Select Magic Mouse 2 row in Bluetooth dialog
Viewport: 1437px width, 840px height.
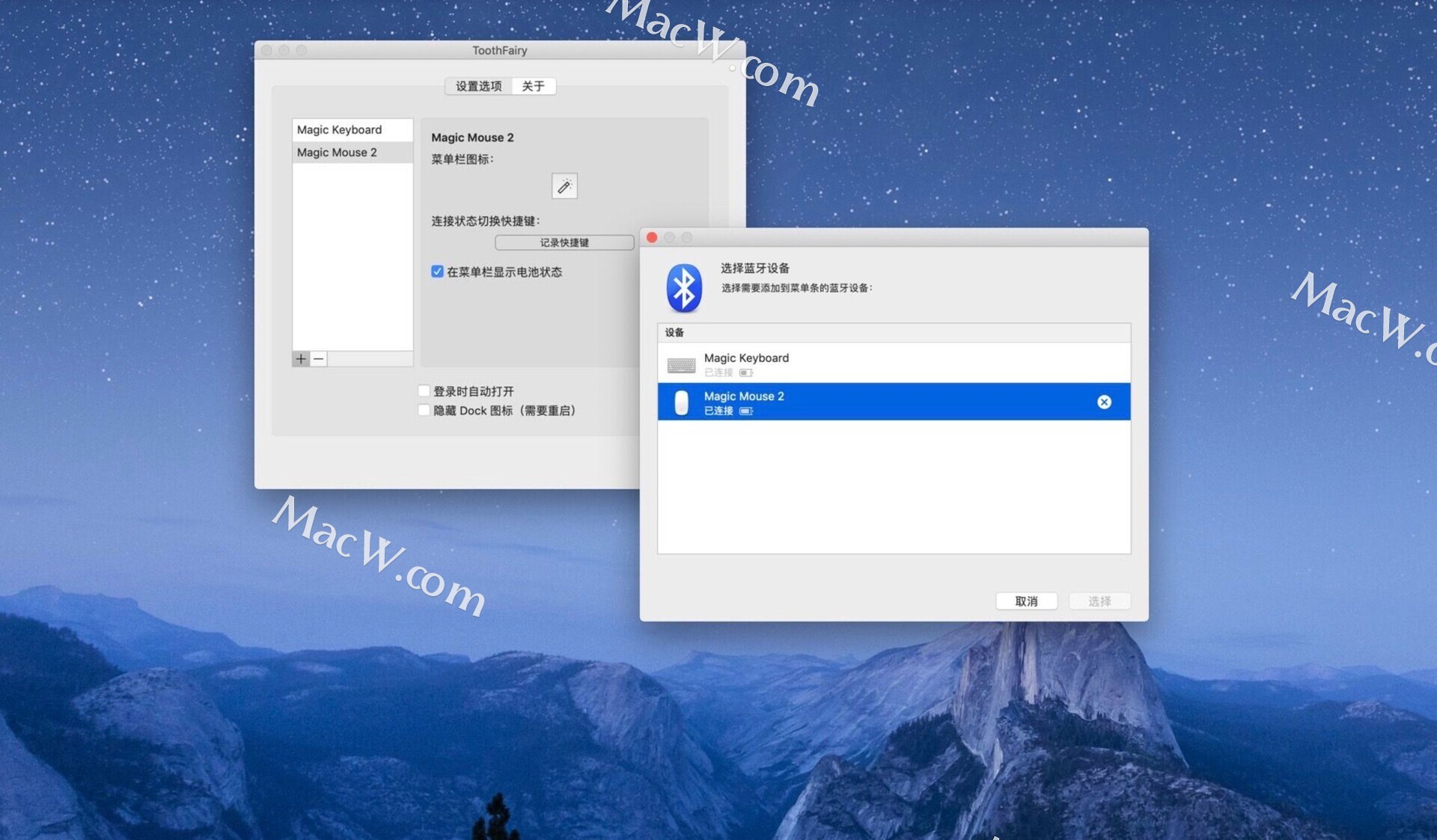click(894, 402)
